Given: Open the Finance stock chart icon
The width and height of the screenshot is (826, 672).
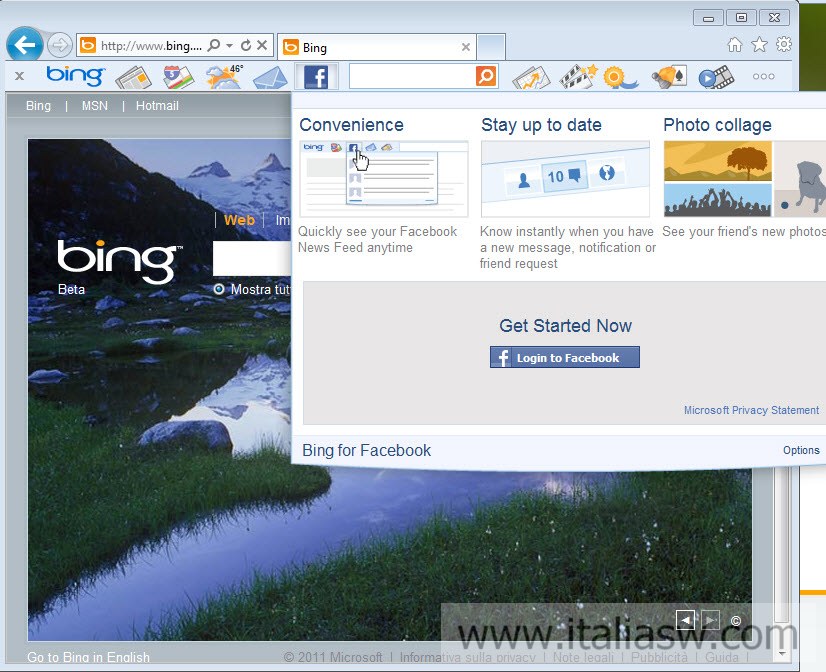Looking at the screenshot, I should coord(531,77).
